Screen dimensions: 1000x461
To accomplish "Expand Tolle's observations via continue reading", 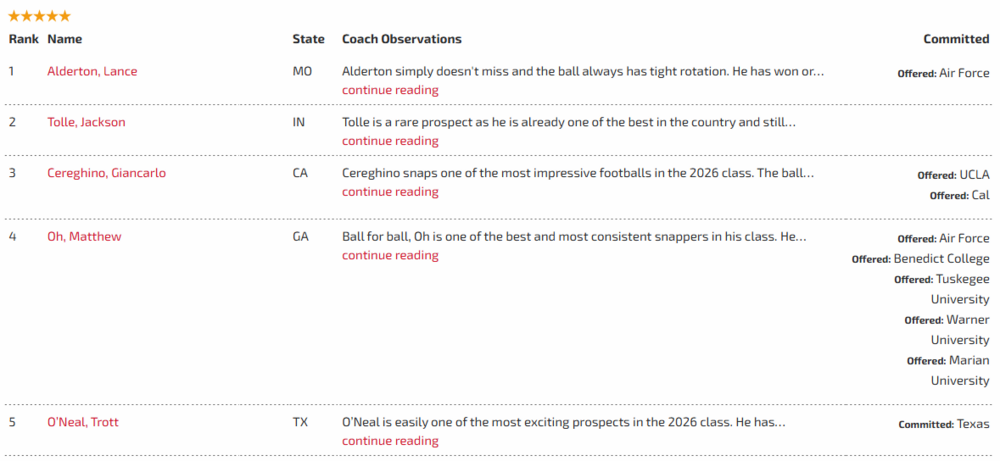I will pos(390,141).
